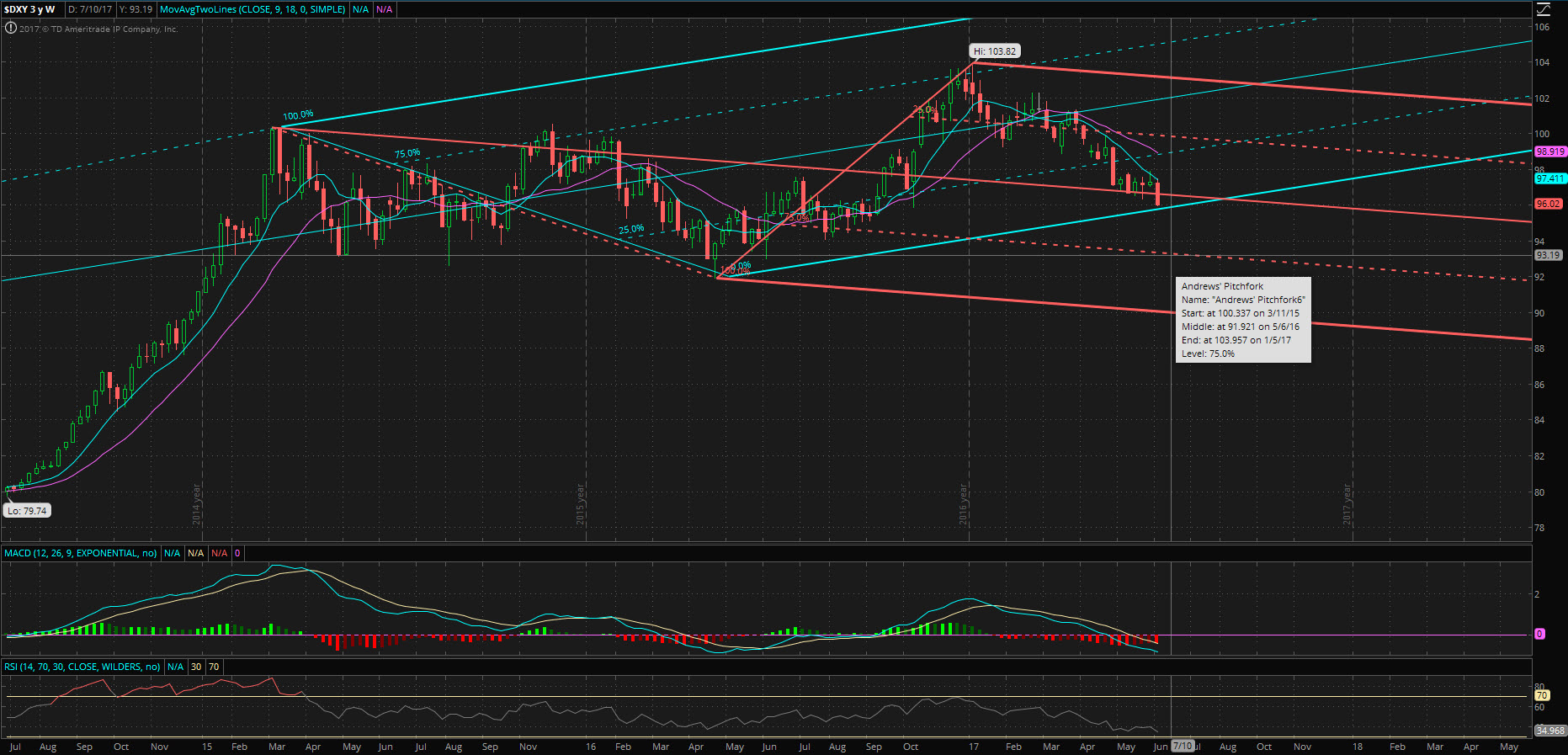Click the info exclamation icon beside copyright text
Image resolution: width=1568 pixels, height=755 pixels.
(x=11, y=28)
